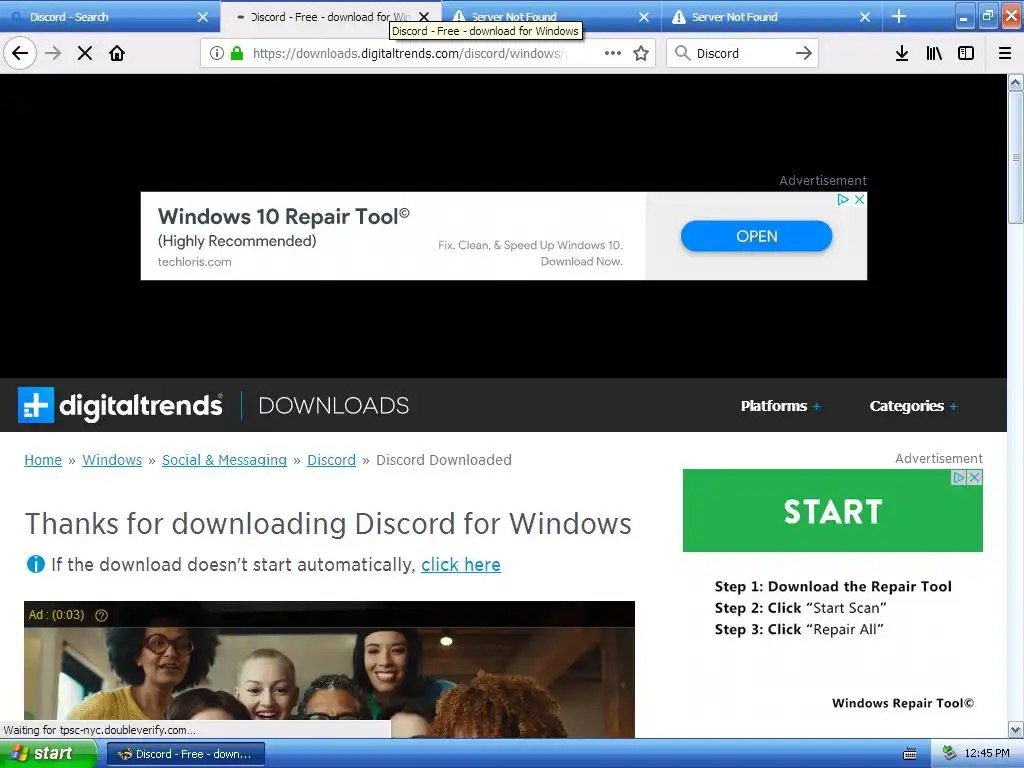
Task: Go back to the previous page
Action: click(20, 53)
